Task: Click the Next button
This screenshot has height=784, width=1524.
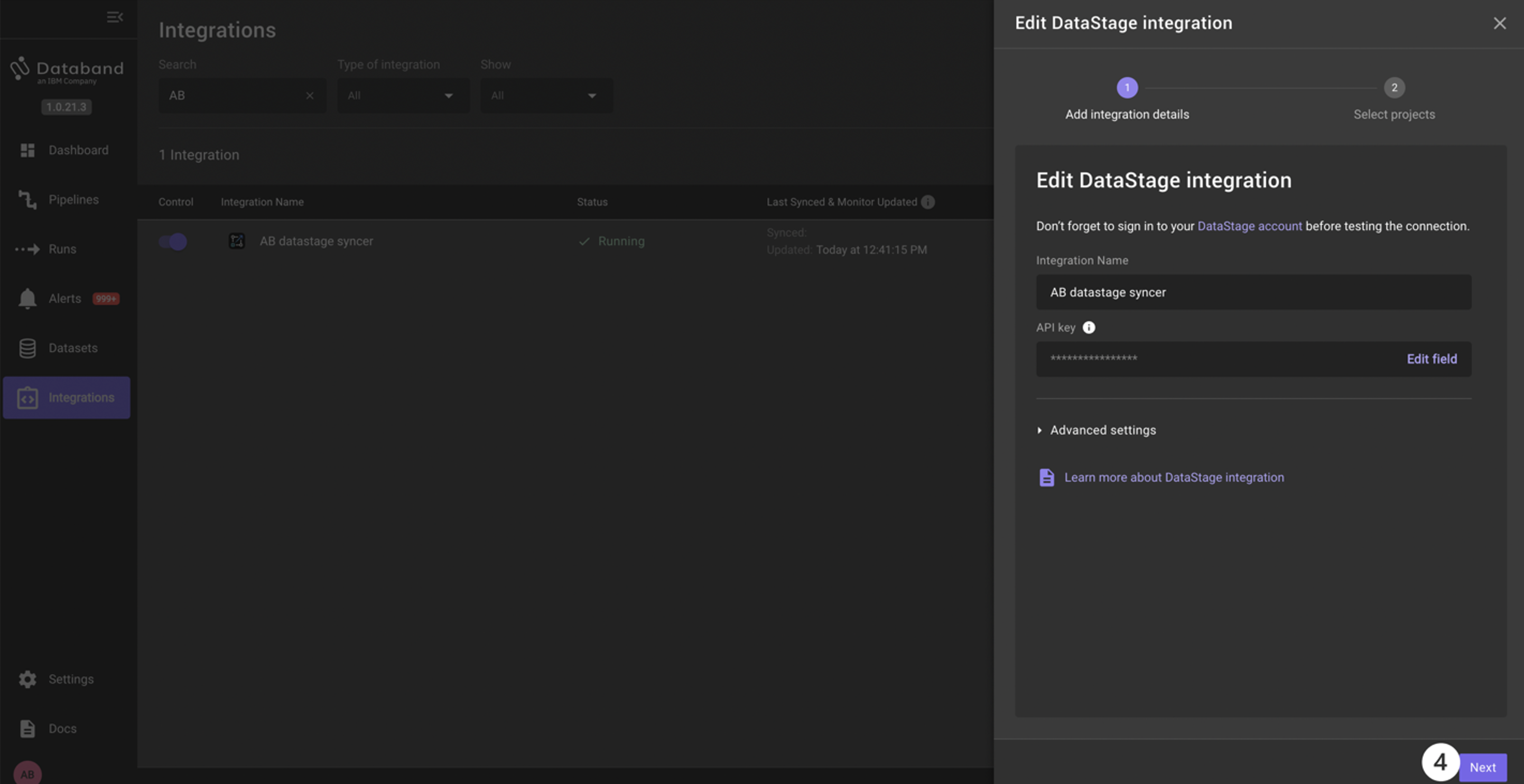Action: click(1482, 767)
